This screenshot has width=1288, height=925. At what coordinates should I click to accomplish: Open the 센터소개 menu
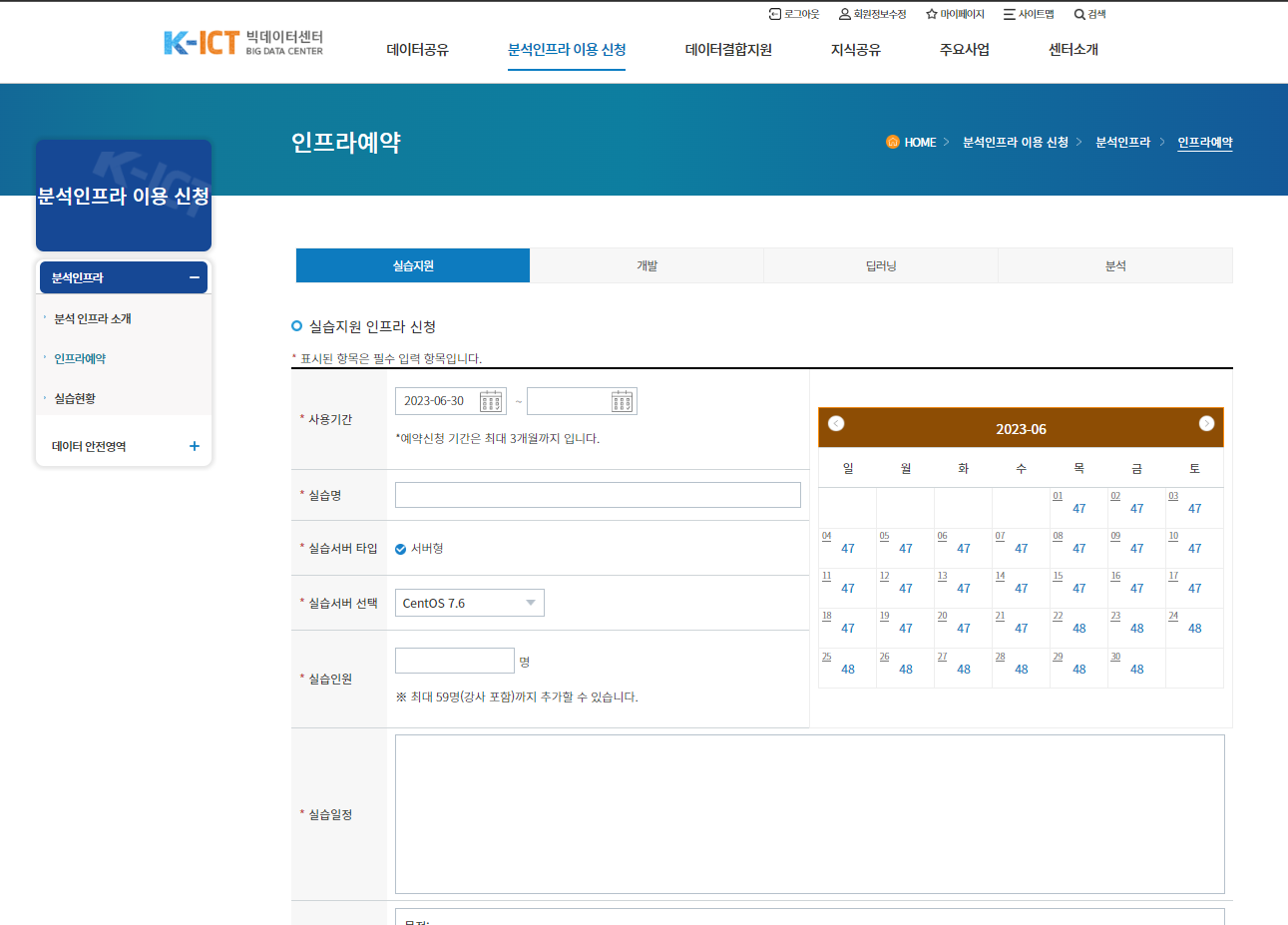[1073, 50]
